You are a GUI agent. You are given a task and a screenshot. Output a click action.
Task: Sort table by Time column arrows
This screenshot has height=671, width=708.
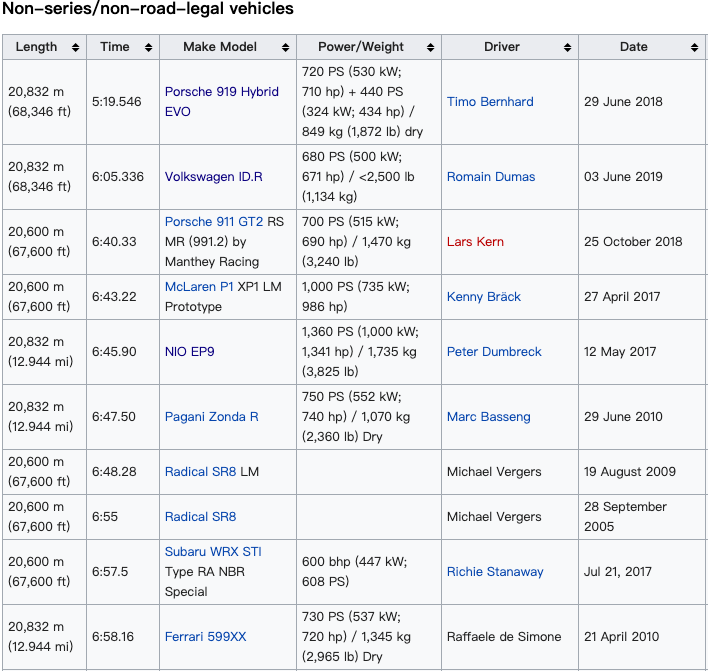coord(148,47)
